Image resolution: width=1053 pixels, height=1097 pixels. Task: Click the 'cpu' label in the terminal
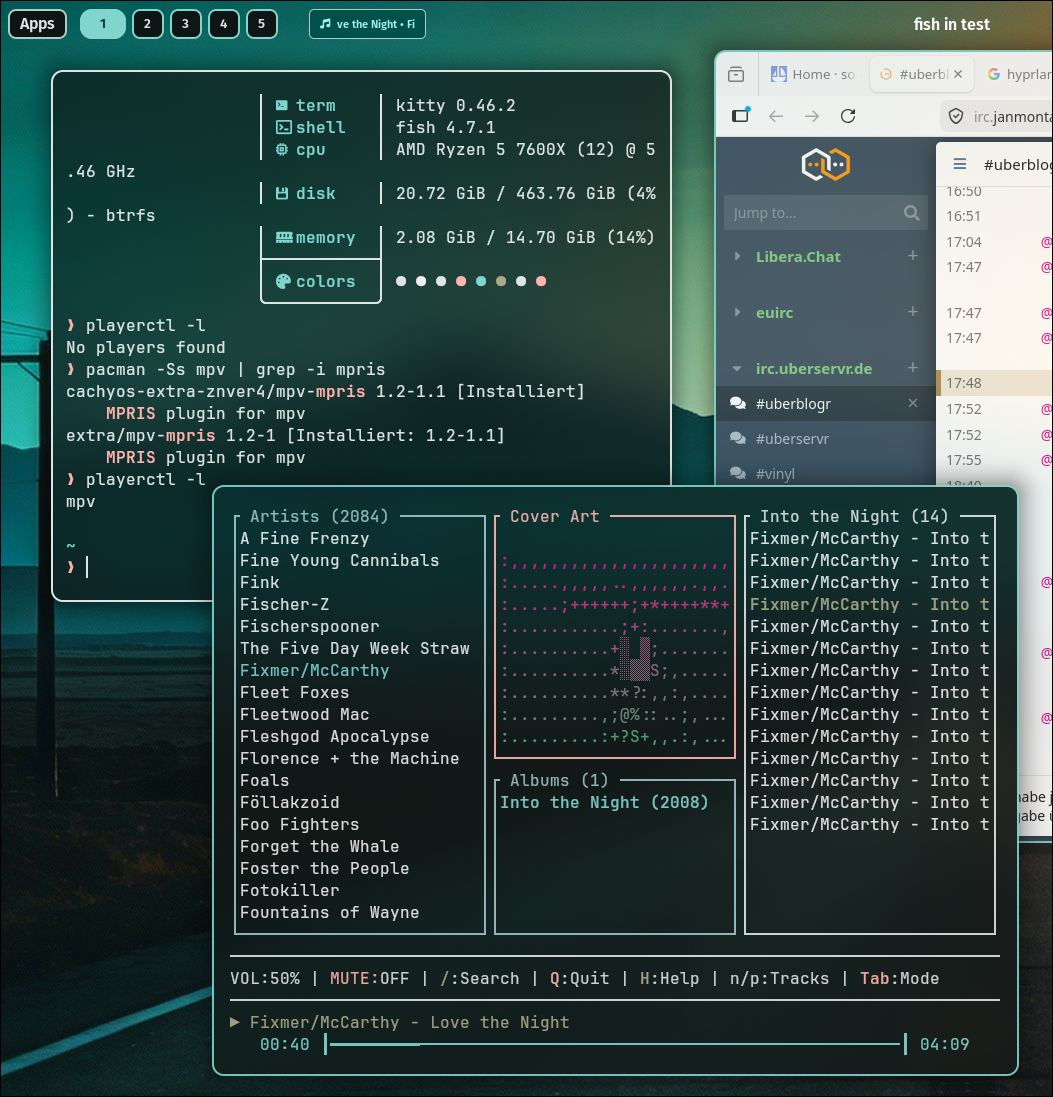311,149
